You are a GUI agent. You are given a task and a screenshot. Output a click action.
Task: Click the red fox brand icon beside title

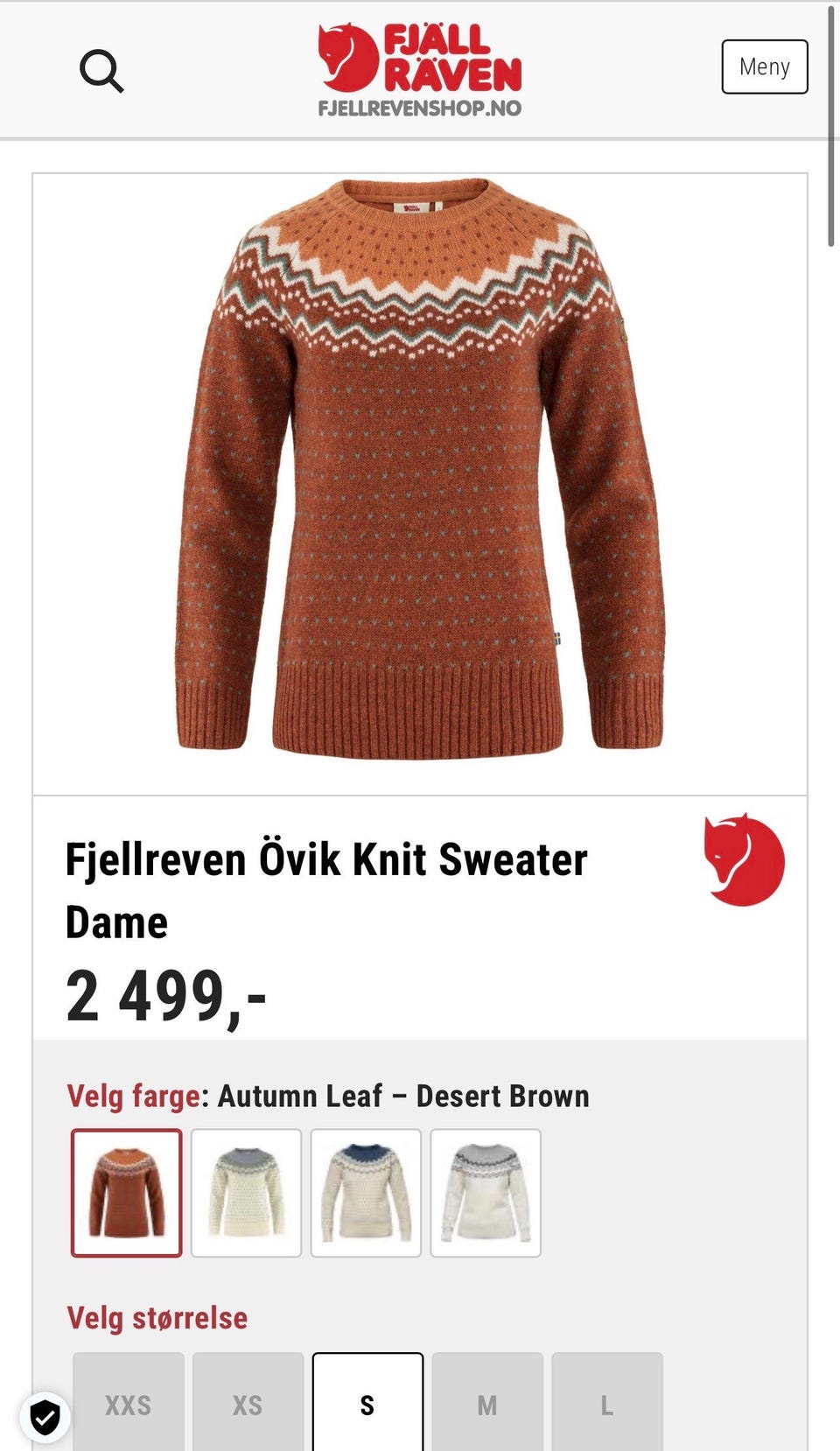point(744,859)
